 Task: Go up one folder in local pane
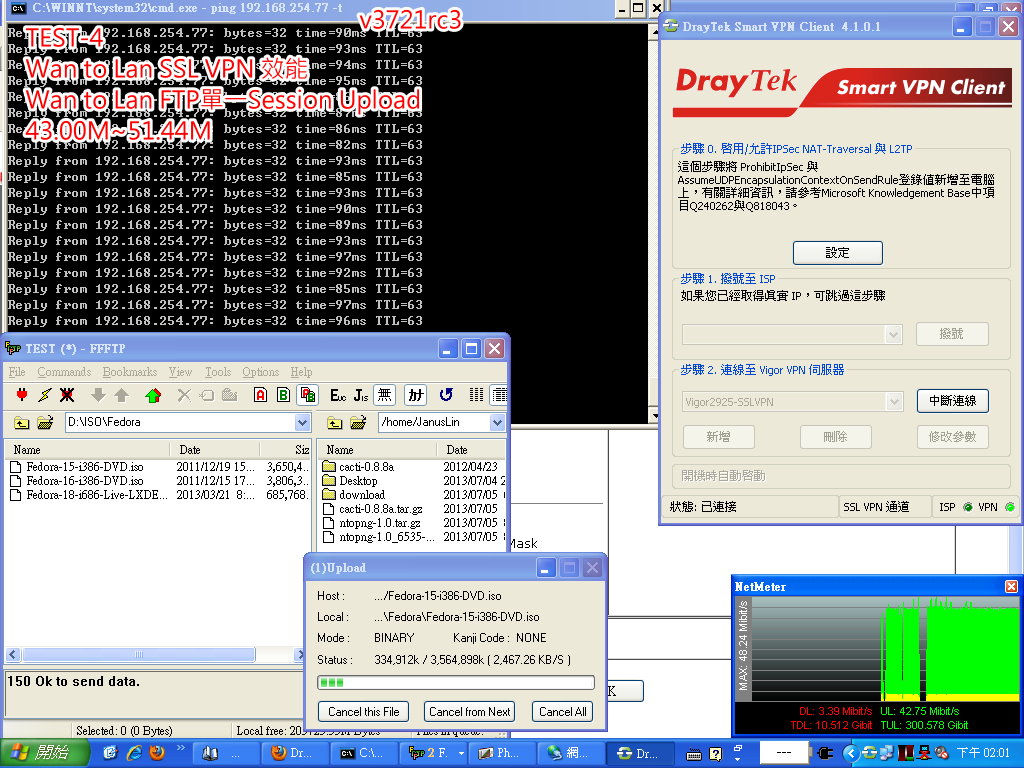22,423
